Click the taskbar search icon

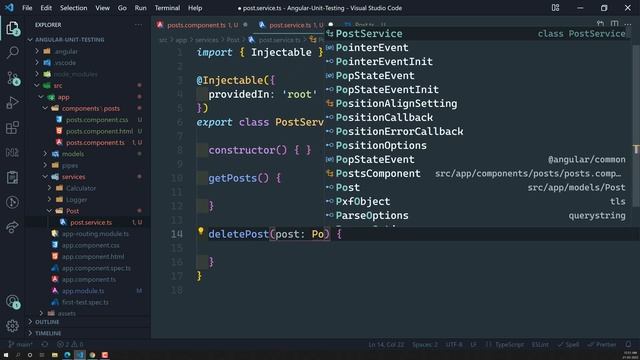18,355
